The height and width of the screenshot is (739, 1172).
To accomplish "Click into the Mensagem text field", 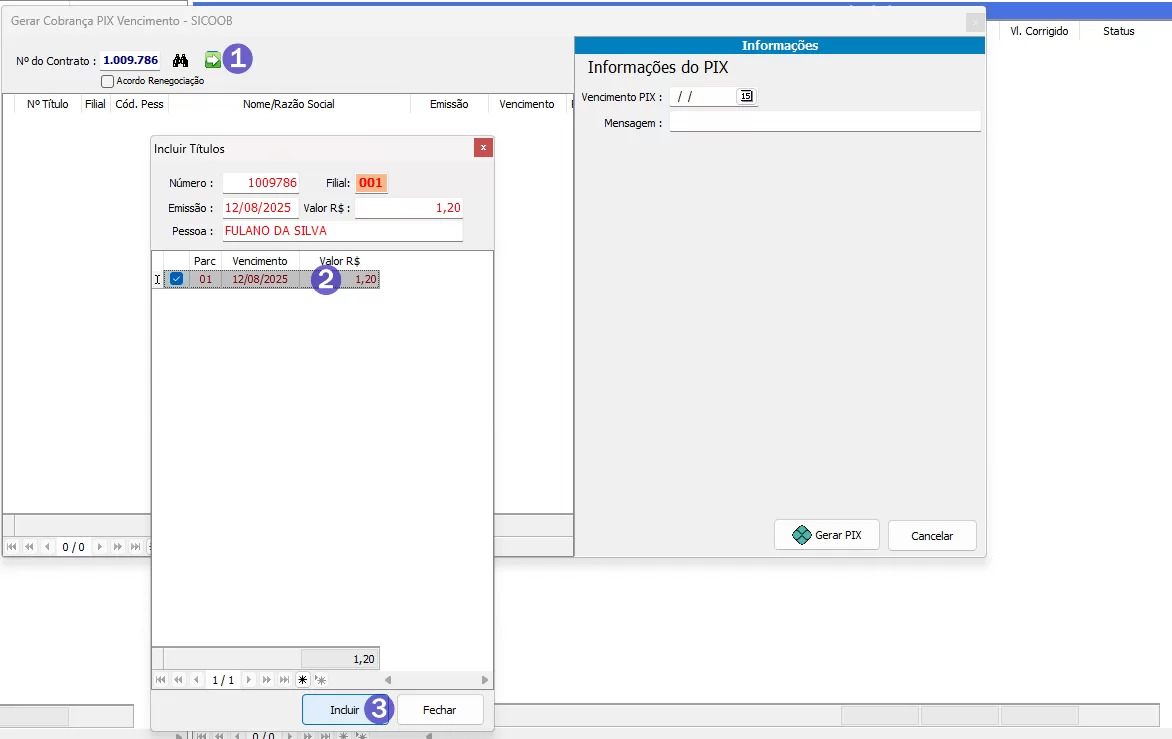I will (x=824, y=122).
